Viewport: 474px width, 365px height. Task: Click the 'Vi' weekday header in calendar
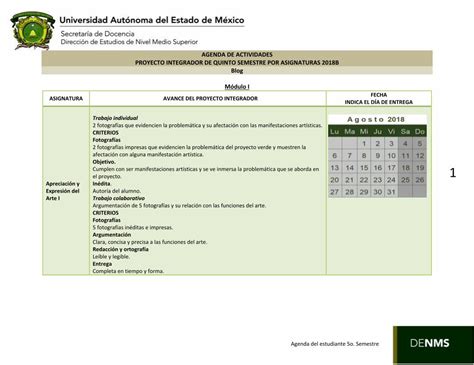click(x=391, y=132)
